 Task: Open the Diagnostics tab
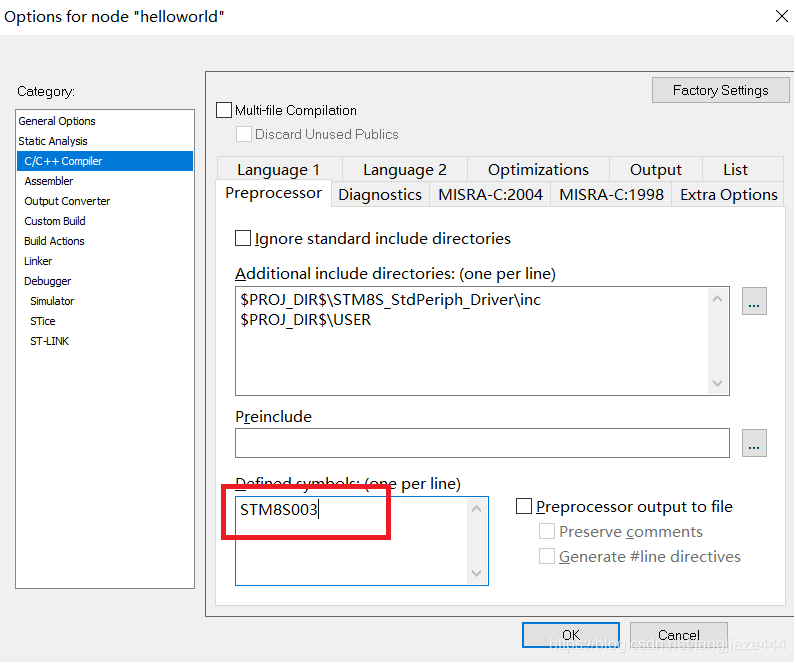click(380, 195)
